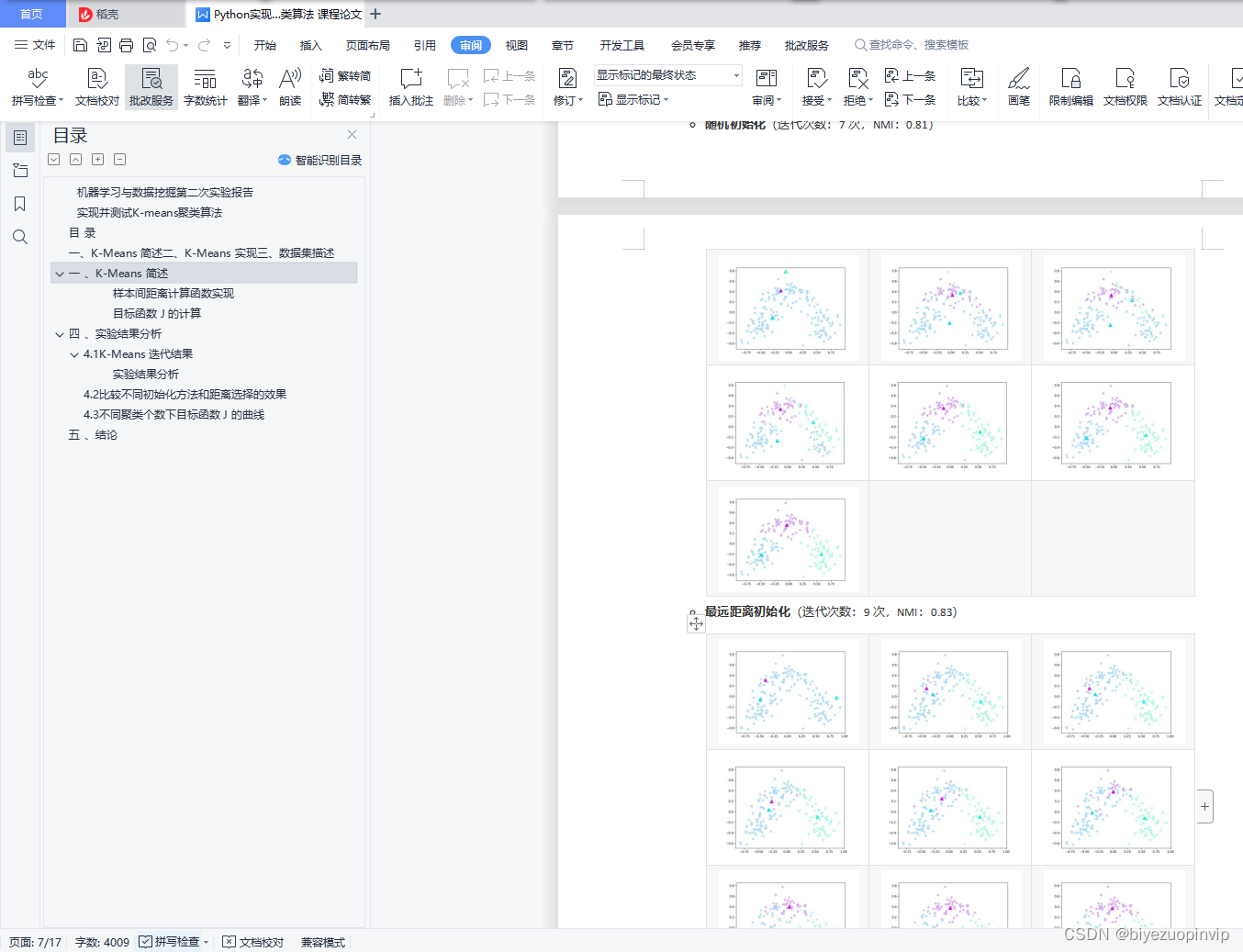Switch to the 开始 ribbon tab
Viewport: 1243px width, 952px height.
[265, 45]
